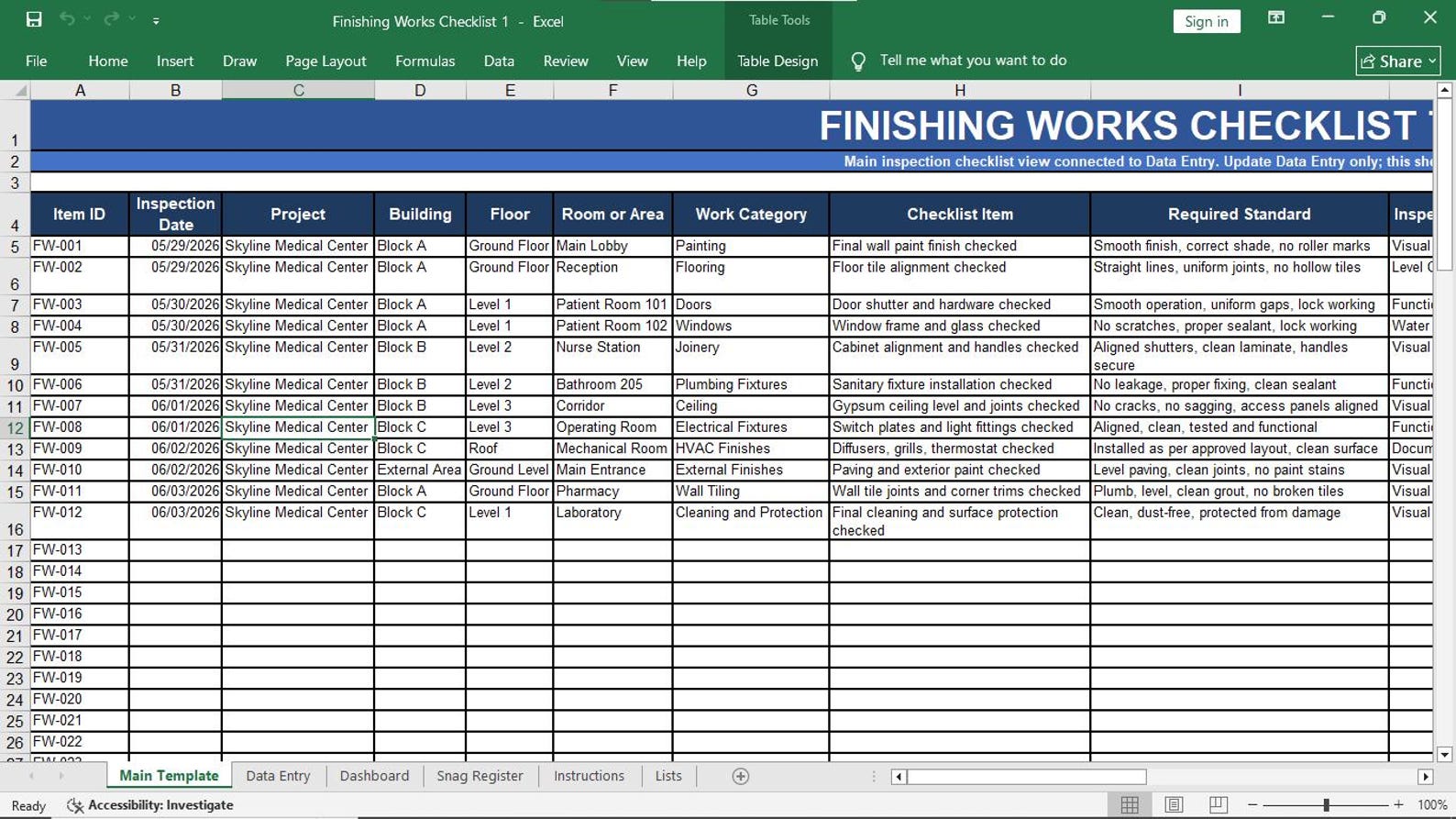1456x819 pixels.
Task: Click the horizontal scrollbar right arrow
Action: 1425,777
